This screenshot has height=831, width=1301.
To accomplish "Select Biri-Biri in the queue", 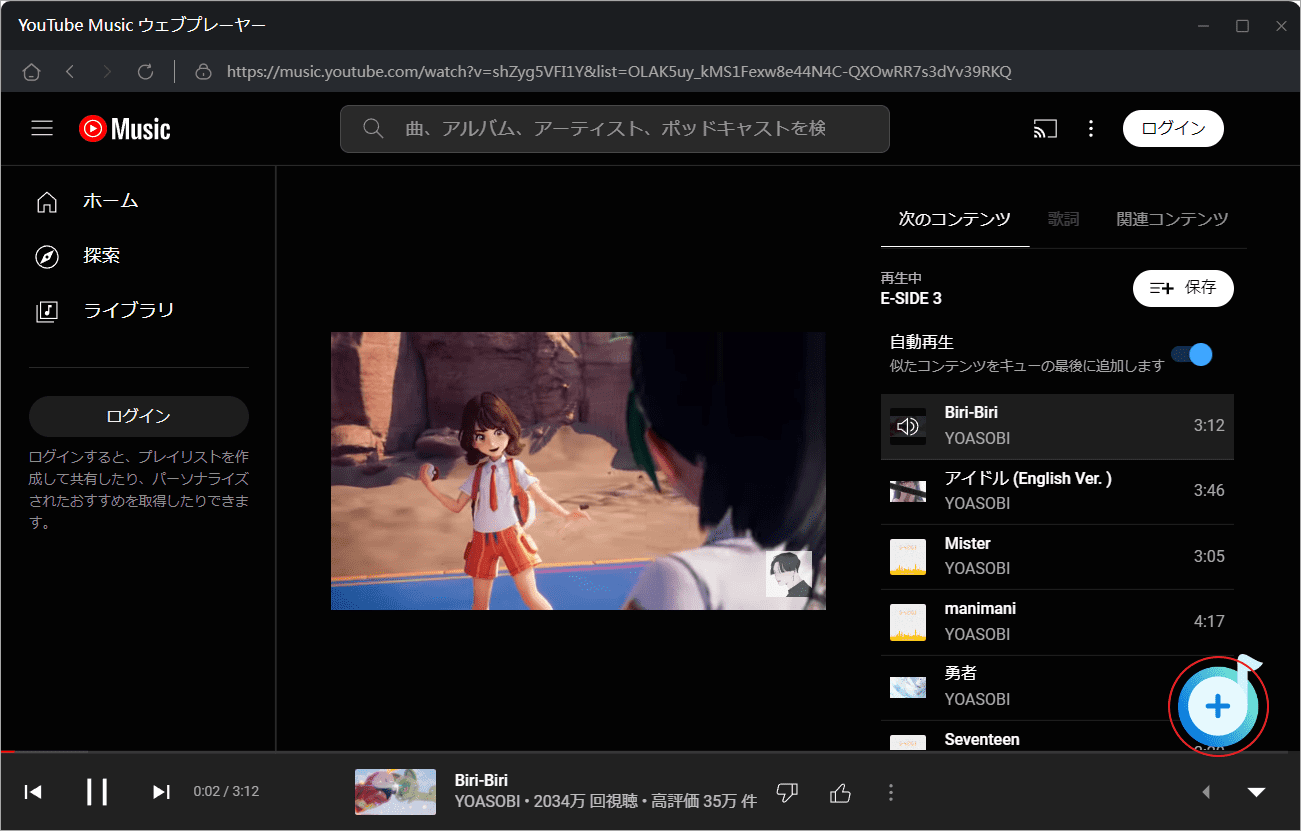I will (1057, 426).
